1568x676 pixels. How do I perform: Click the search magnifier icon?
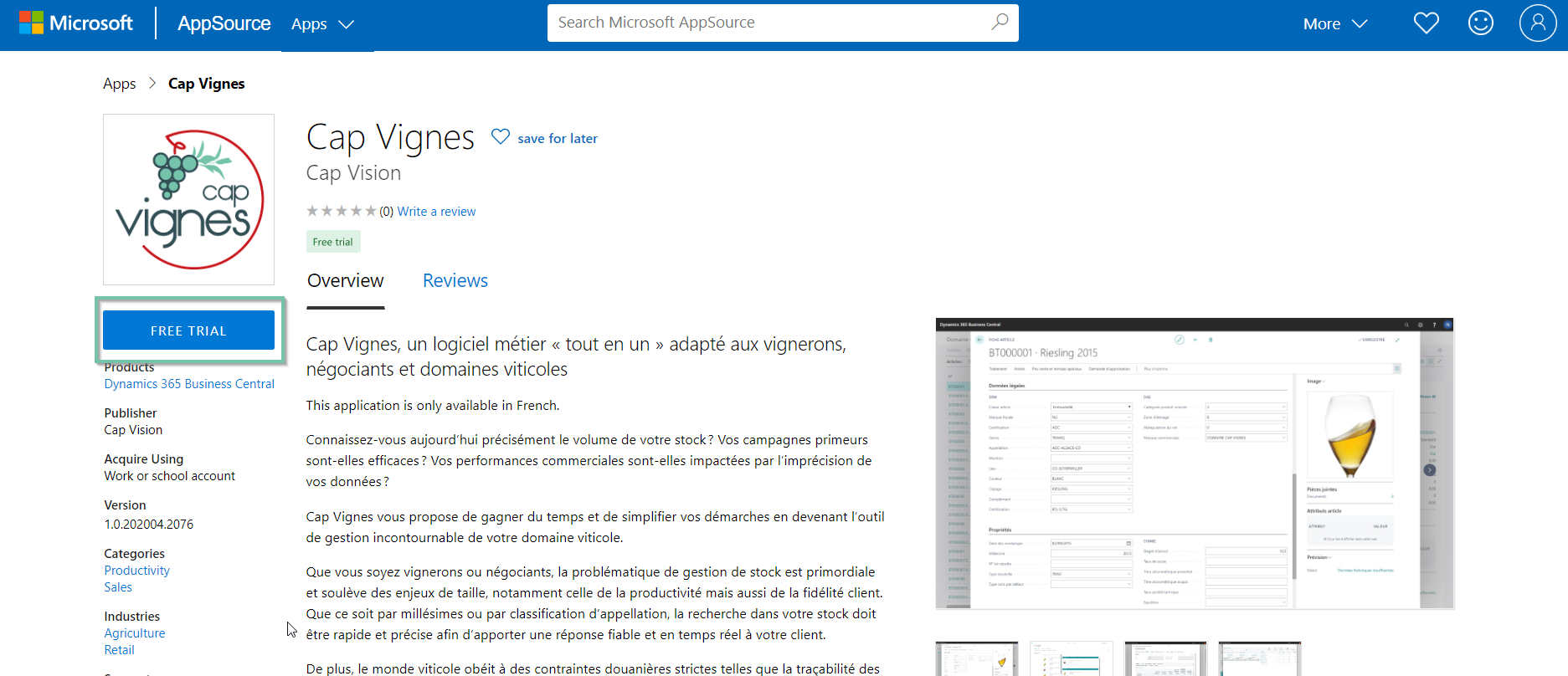click(1000, 23)
